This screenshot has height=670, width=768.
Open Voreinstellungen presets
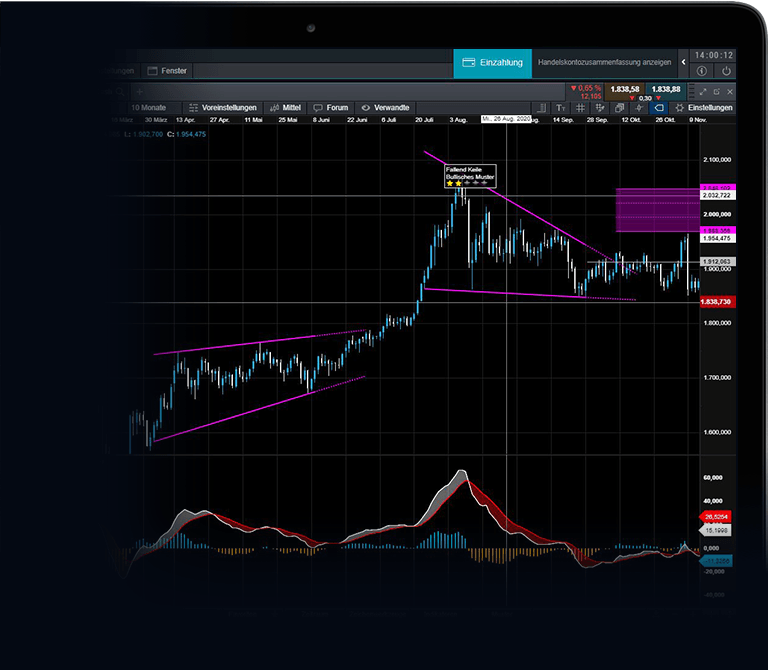pos(223,108)
